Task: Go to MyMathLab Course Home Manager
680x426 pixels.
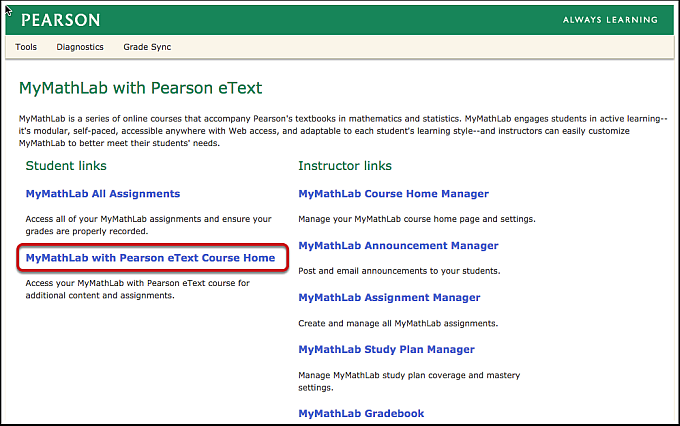Action: tap(393, 194)
